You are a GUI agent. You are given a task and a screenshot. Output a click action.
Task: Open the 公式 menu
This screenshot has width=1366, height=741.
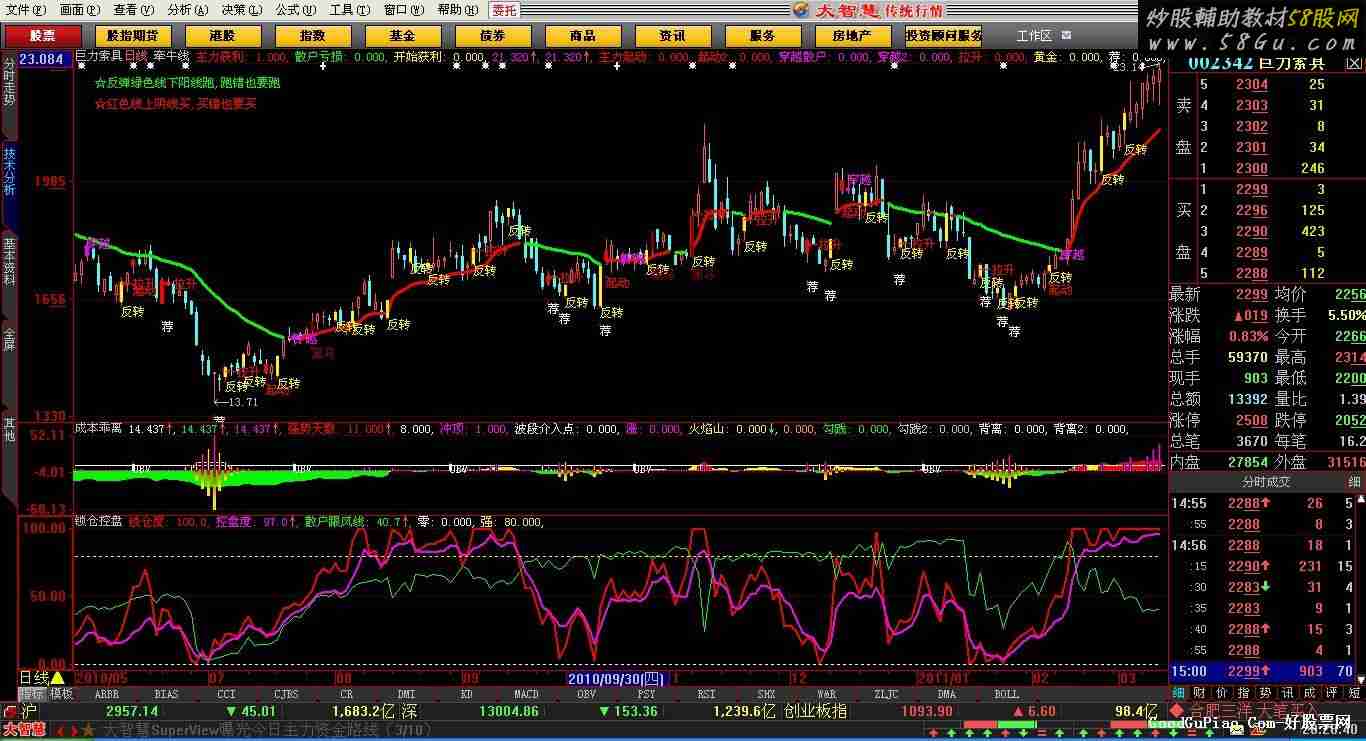tap(295, 9)
